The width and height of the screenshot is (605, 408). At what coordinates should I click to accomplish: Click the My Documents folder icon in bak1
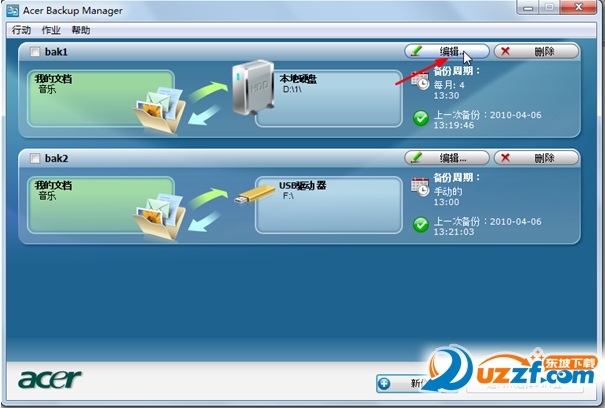click(160, 104)
